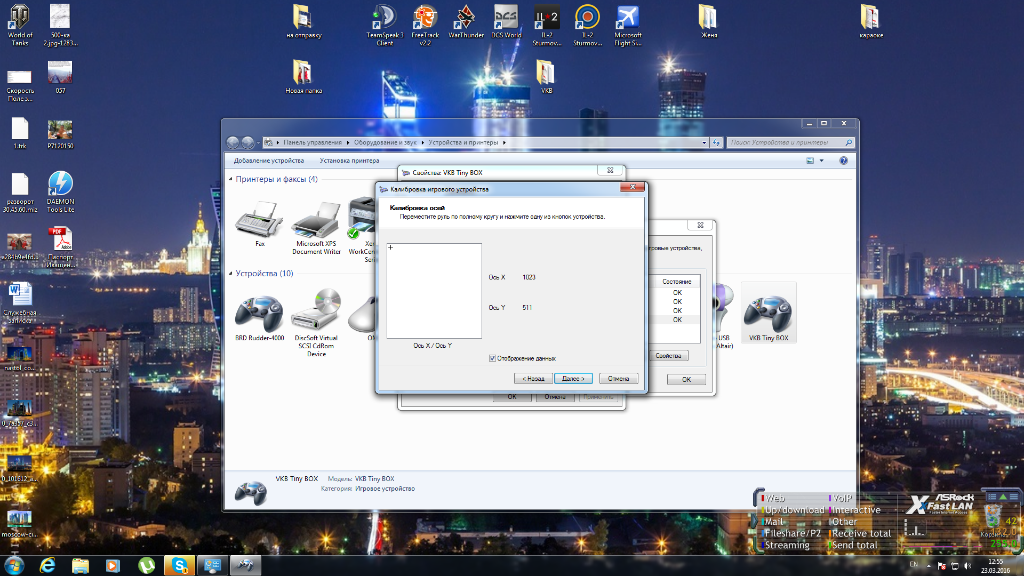This screenshot has width=1024, height=576.
Task: Uncheck the Отображение данных checkbox
Action: (492, 359)
